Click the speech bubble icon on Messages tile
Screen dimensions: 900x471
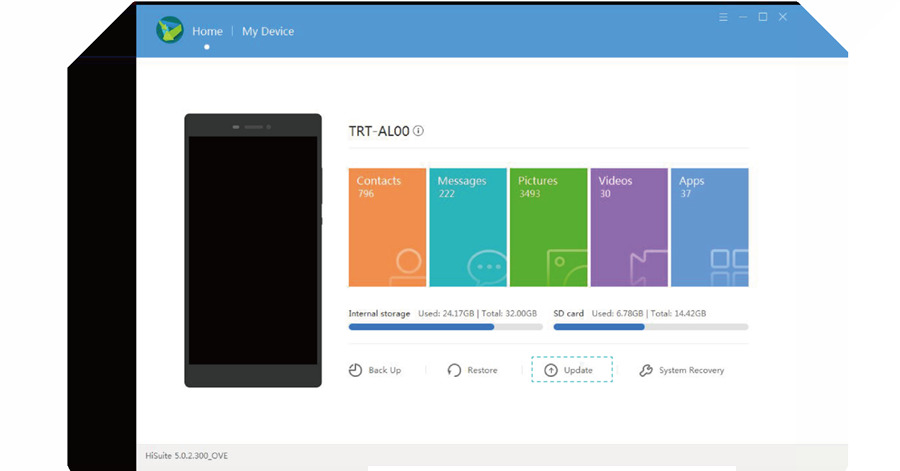coord(487,268)
